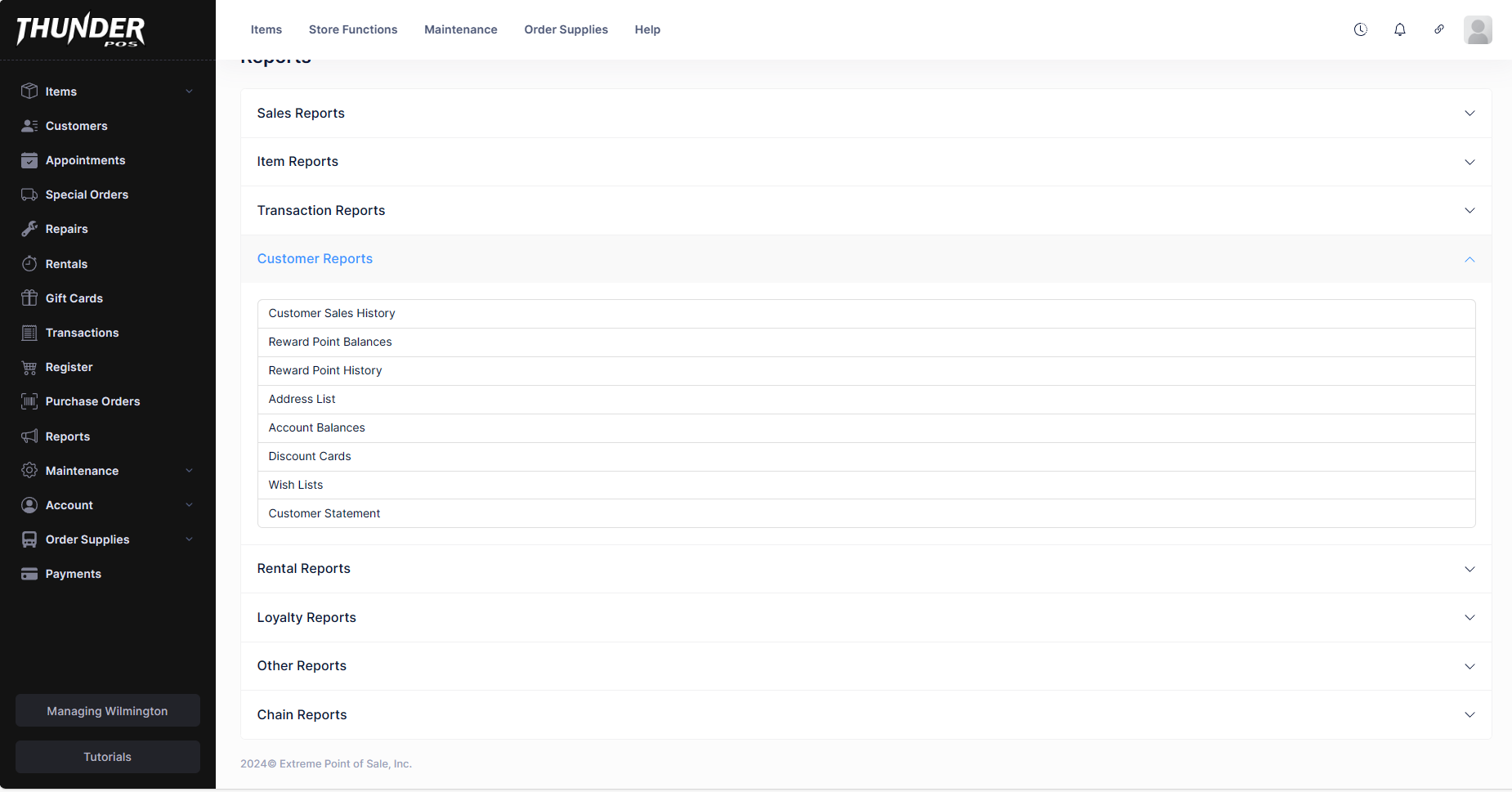Screen dimensions: 1512x792
Task: Open the Tutorials button
Action: (107, 757)
